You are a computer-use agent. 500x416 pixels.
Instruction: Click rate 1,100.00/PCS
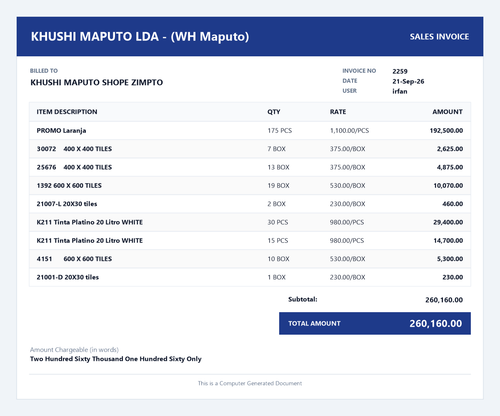pos(349,130)
